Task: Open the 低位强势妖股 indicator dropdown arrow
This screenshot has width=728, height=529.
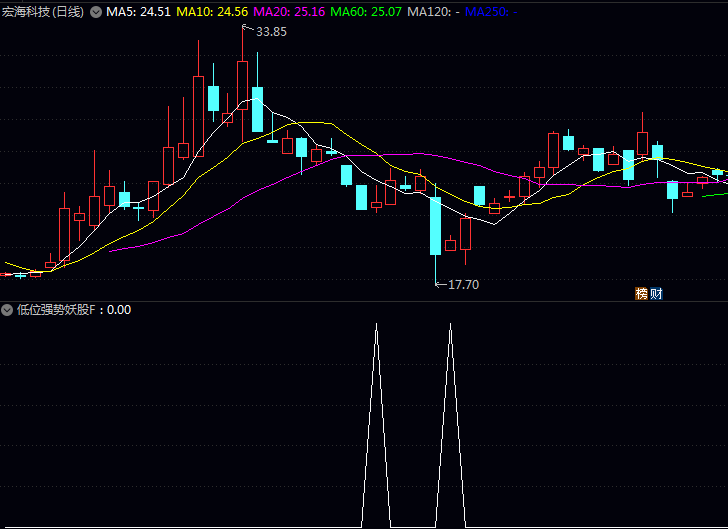Action: point(8,310)
